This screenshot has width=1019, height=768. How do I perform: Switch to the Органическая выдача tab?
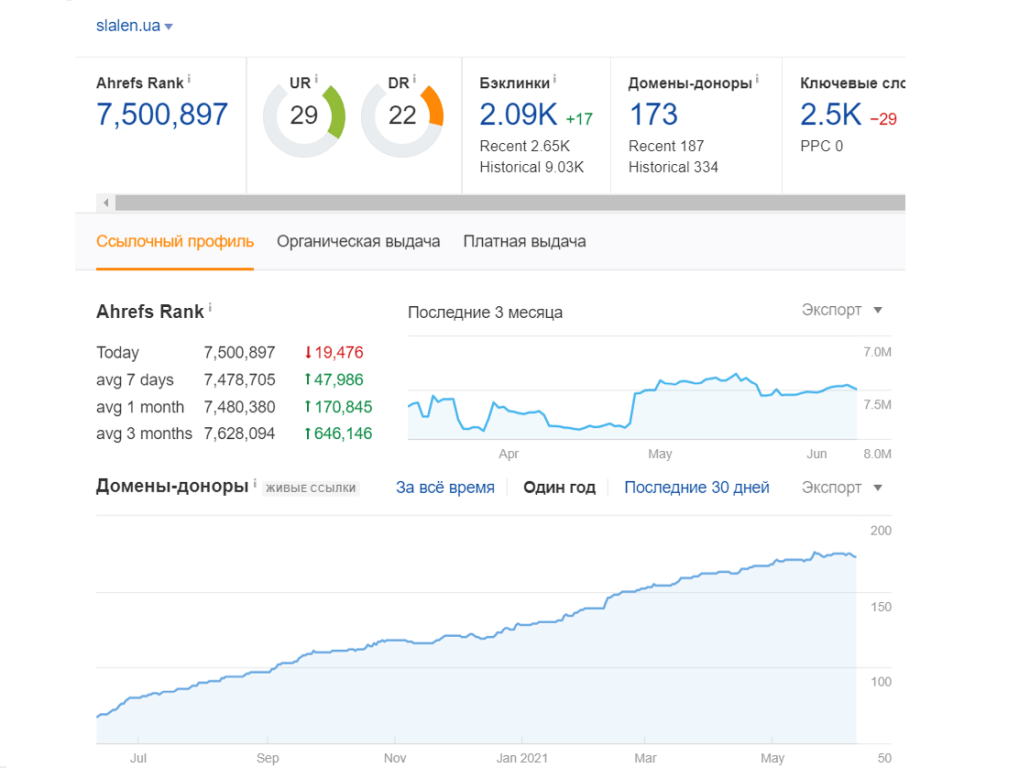pyautogui.click(x=358, y=242)
